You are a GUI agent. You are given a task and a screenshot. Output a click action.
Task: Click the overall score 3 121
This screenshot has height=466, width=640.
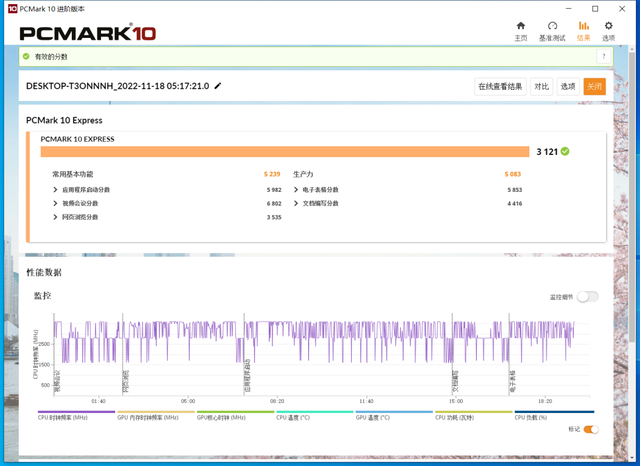[x=547, y=152]
